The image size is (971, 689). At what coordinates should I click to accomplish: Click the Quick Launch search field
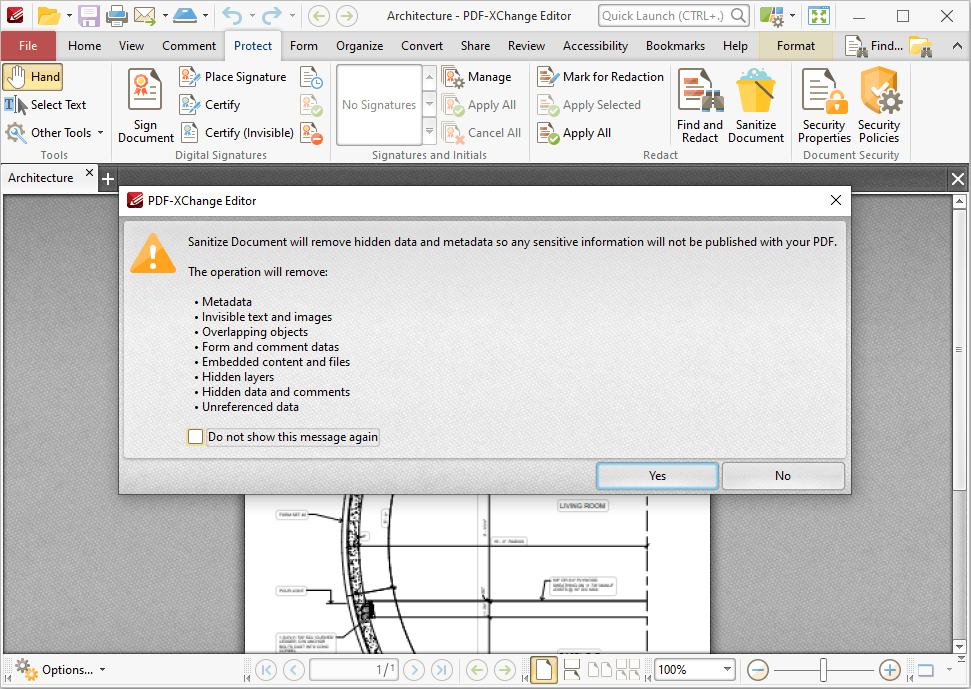coord(673,15)
